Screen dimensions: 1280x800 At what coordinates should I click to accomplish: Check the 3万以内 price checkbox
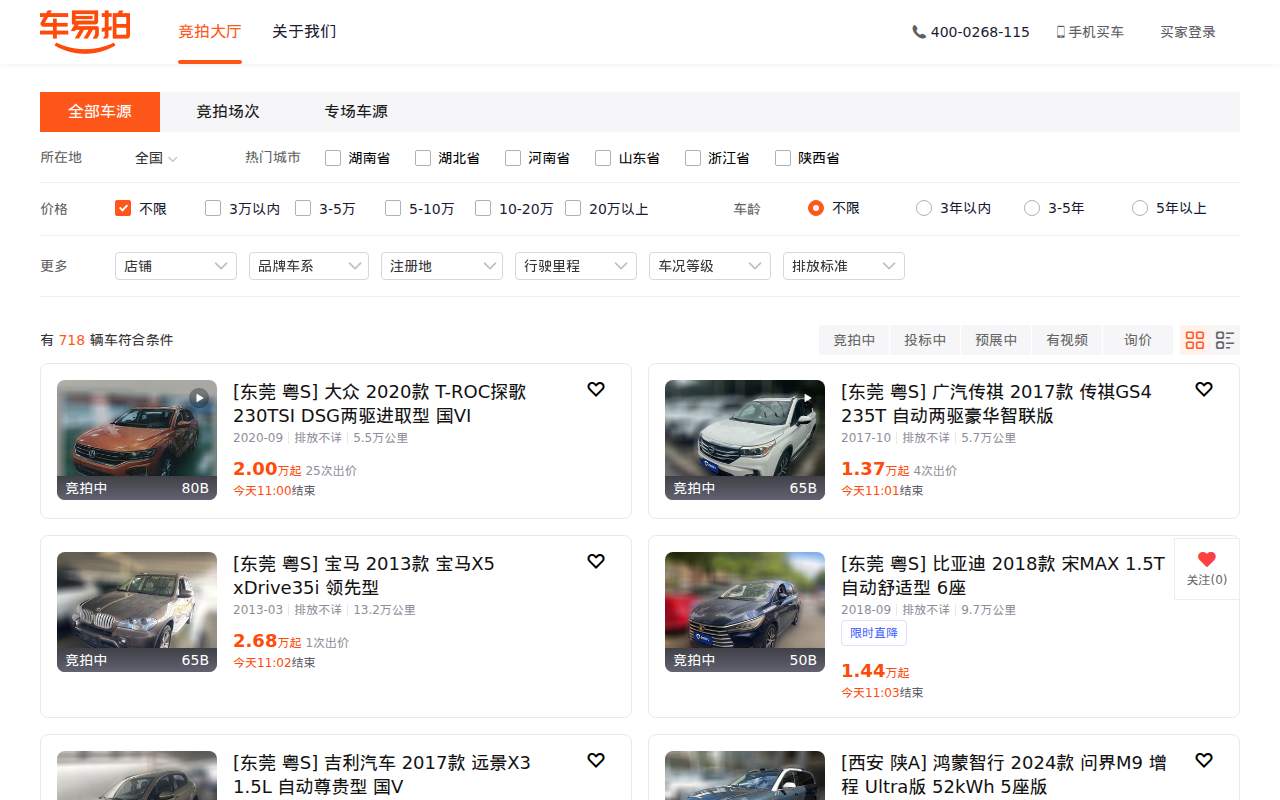[213, 208]
